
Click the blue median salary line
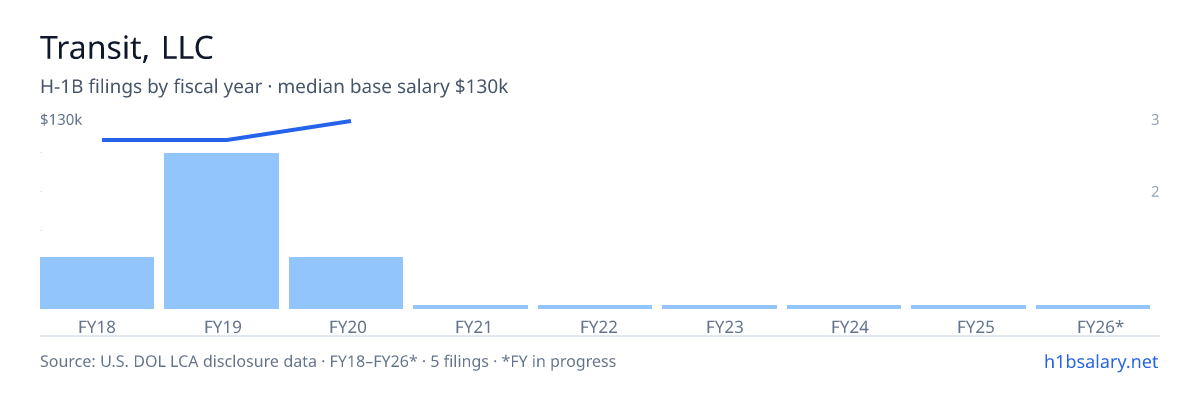(x=227, y=131)
